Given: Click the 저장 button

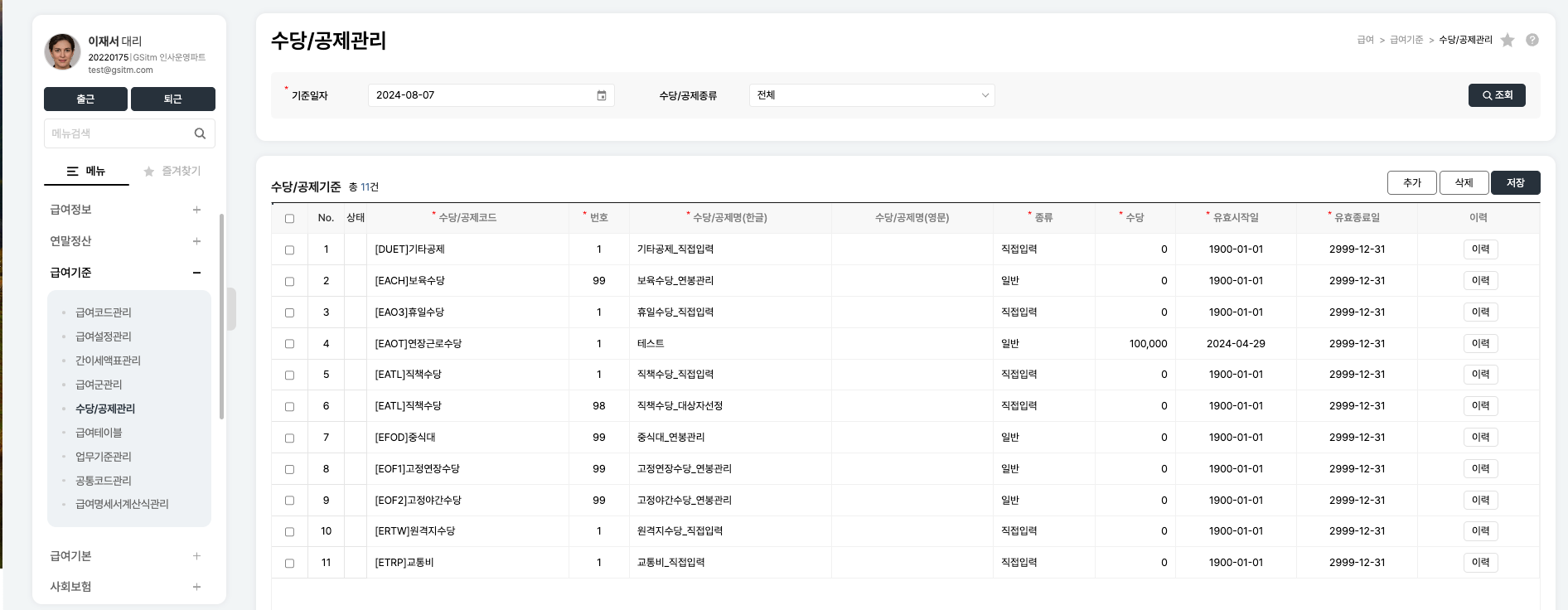Looking at the screenshot, I should click(x=1515, y=183).
